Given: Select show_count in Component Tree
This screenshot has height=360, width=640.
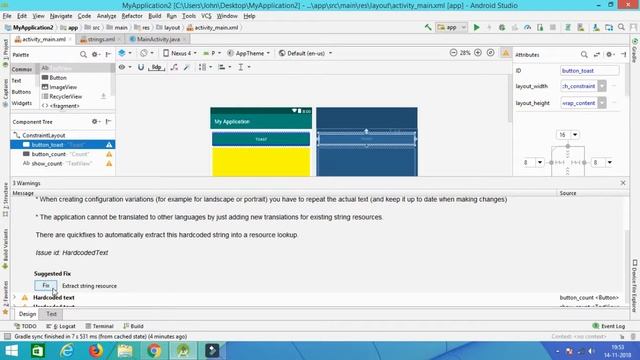Looking at the screenshot, I should [x=63, y=164].
